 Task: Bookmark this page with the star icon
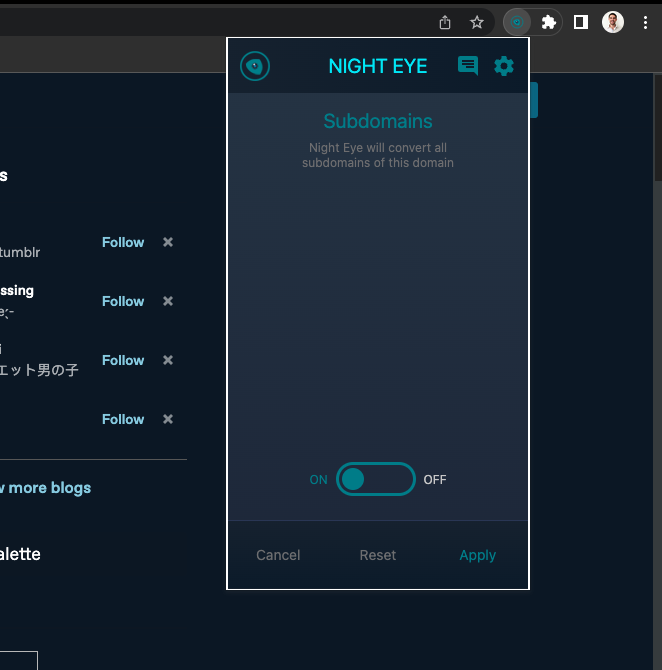point(477,22)
